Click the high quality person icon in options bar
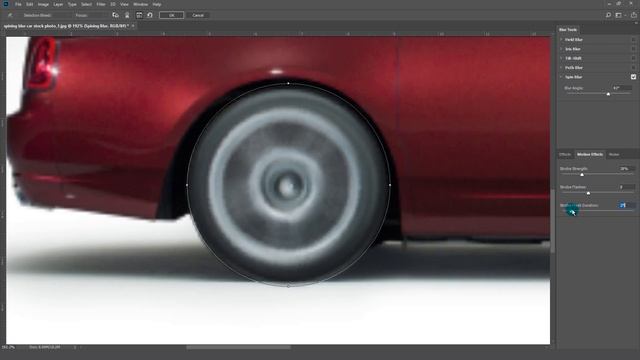 [127, 15]
